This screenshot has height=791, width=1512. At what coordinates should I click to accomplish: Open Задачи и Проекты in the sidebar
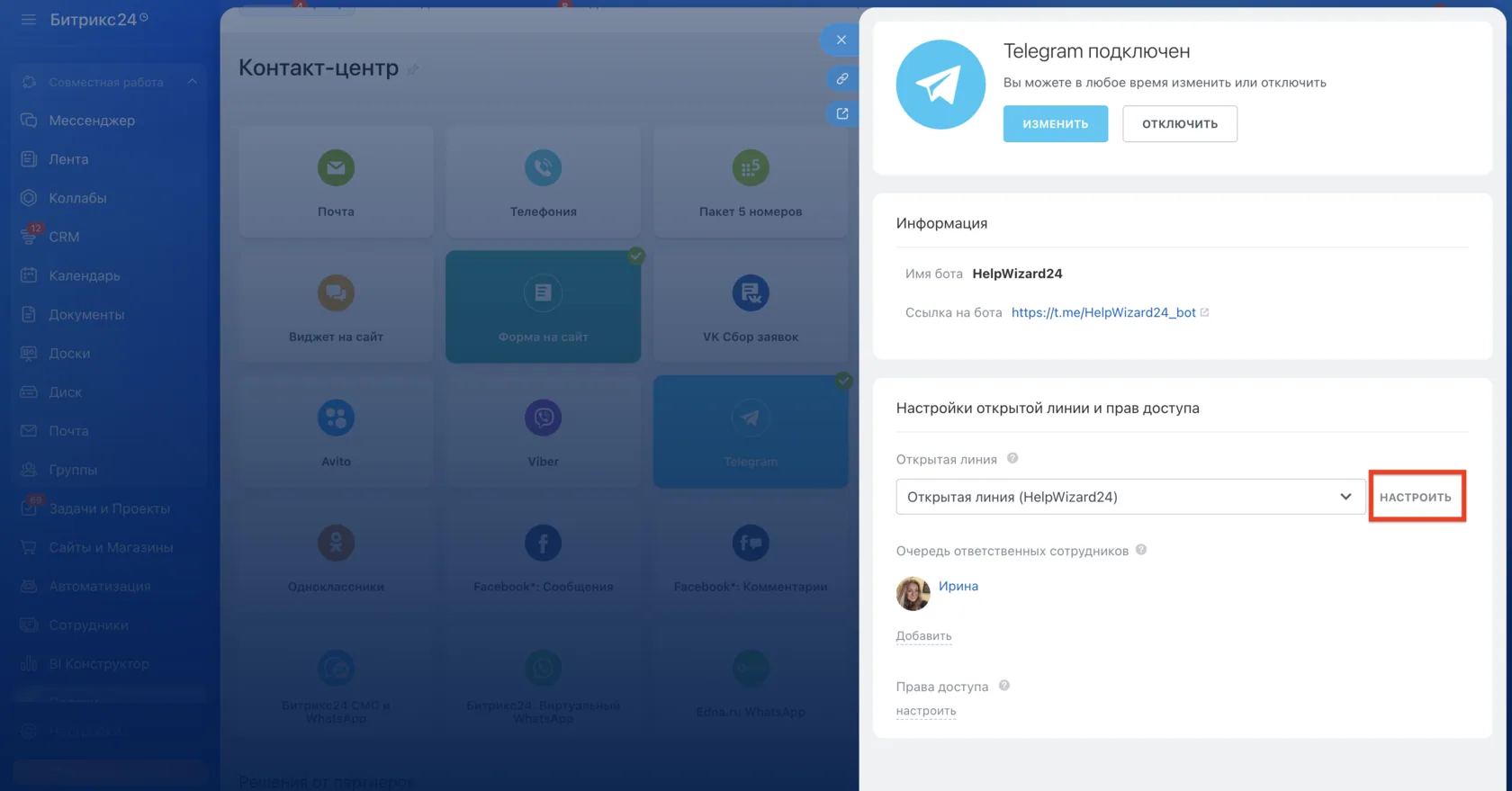click(109, 508)
